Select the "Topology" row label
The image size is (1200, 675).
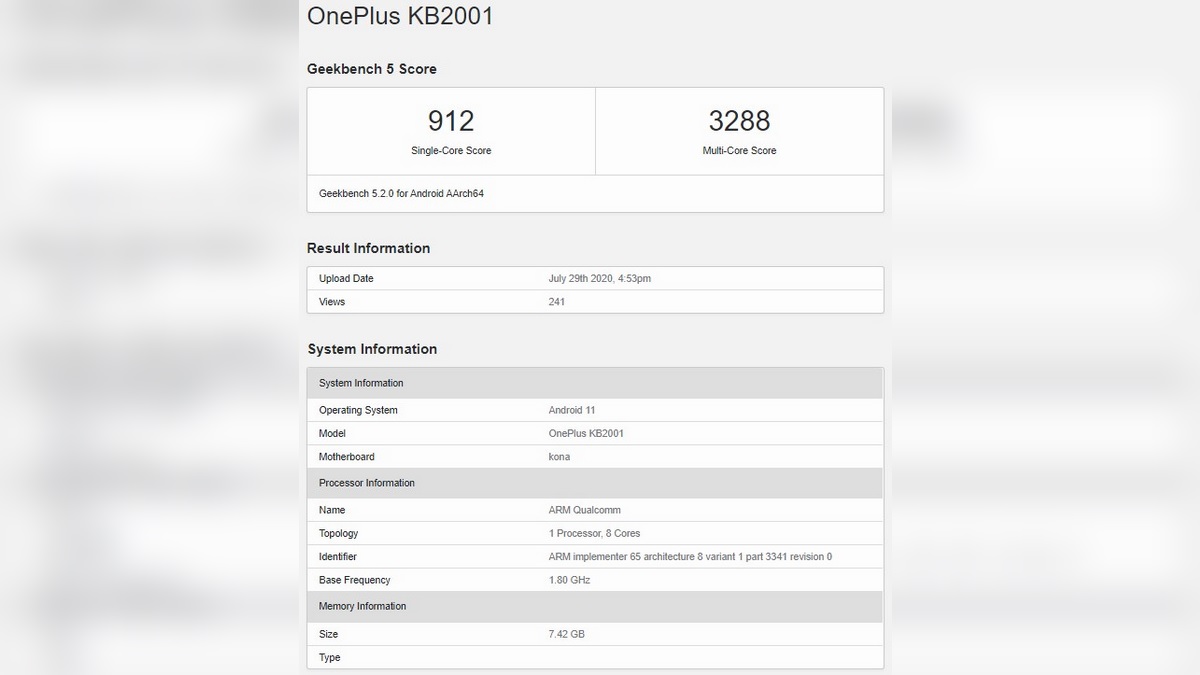click(339, 534)
